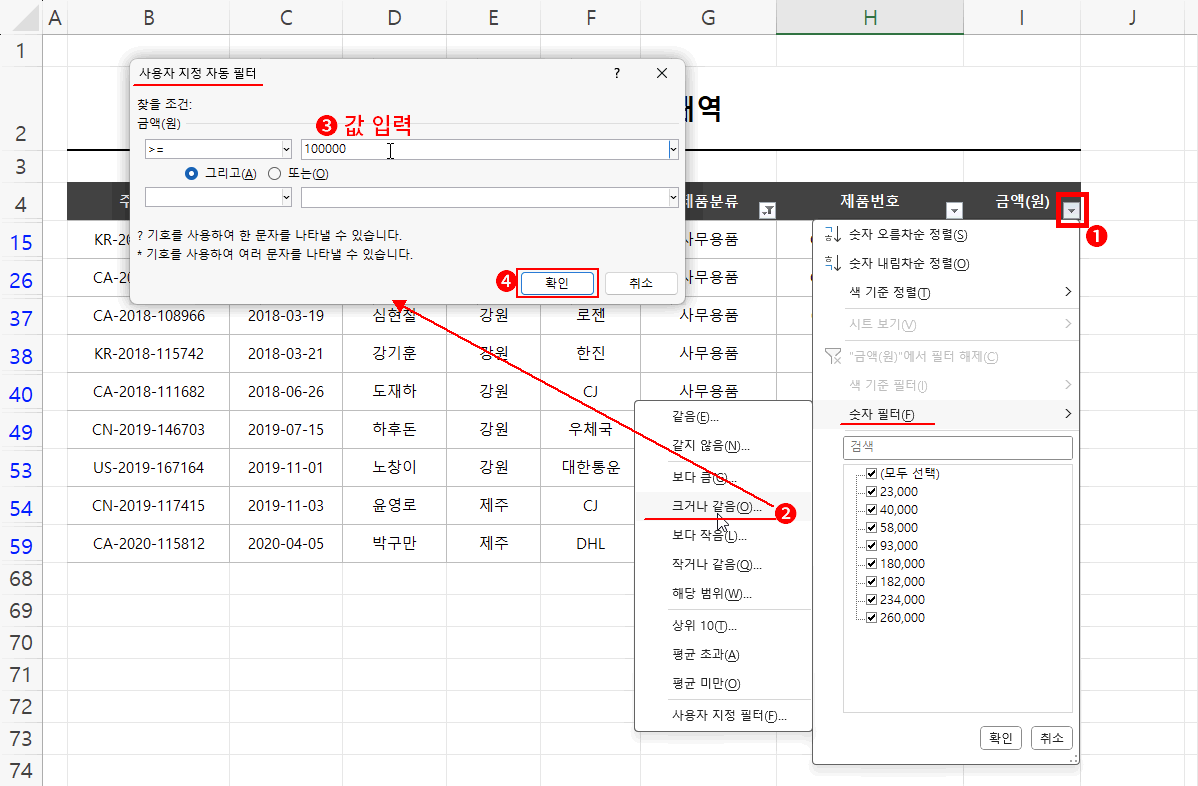This screenshot has height=786, width=1198.
Task: Close the 사용자 지정 자동 필터 dialog
Action: (662, 73)
